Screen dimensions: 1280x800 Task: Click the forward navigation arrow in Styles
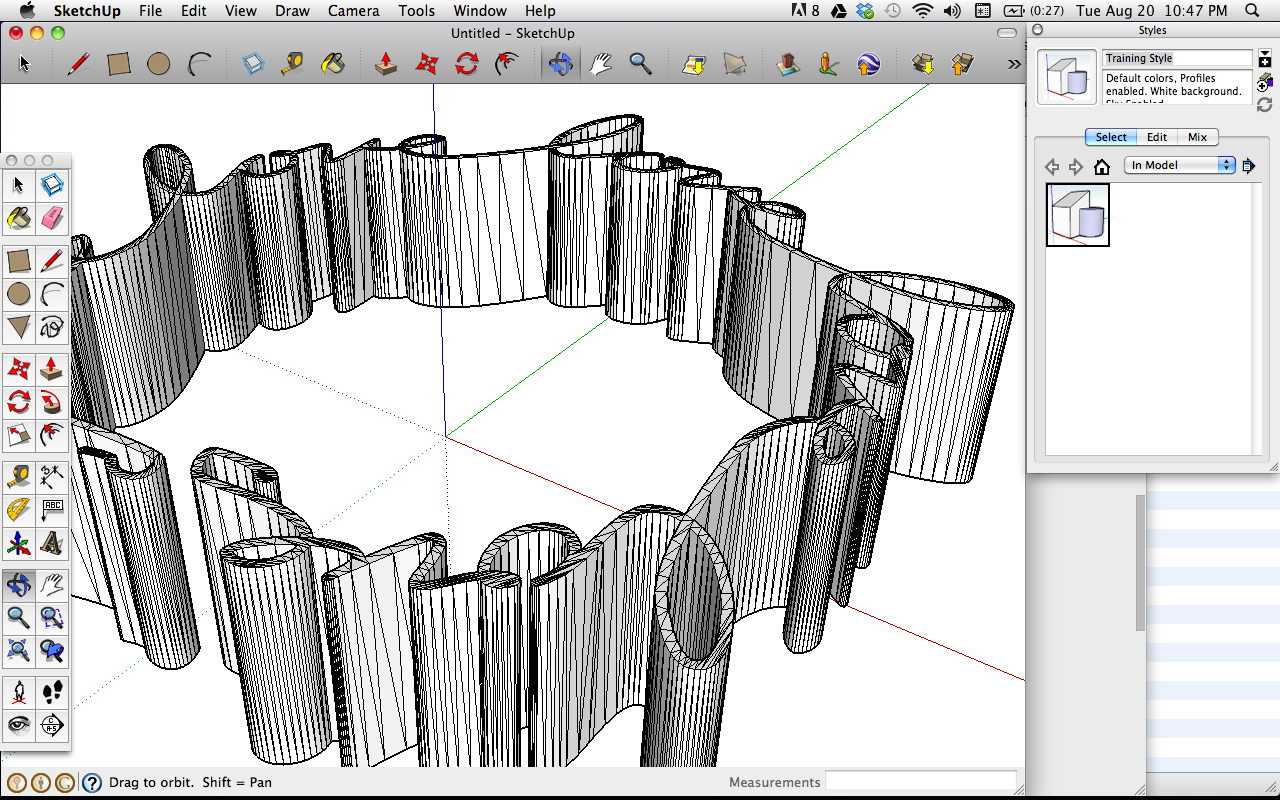tap(1074, 166)
